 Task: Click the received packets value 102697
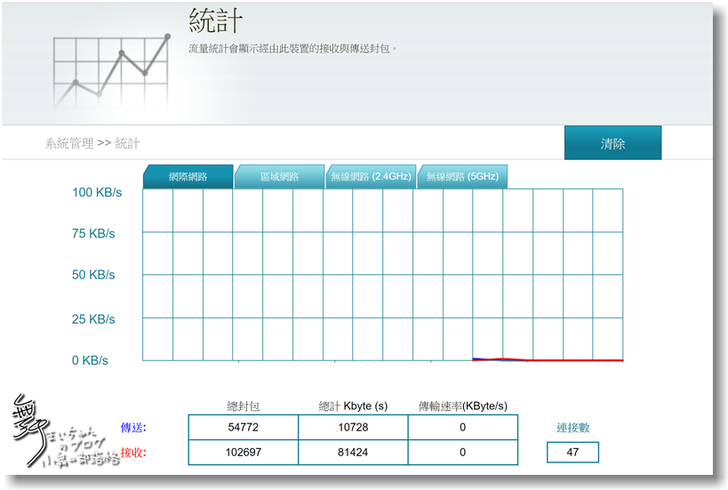pos(243,452)
